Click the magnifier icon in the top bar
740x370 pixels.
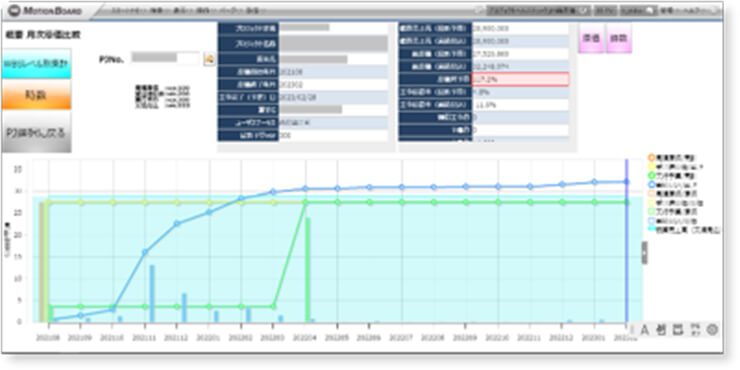[649, 10]
